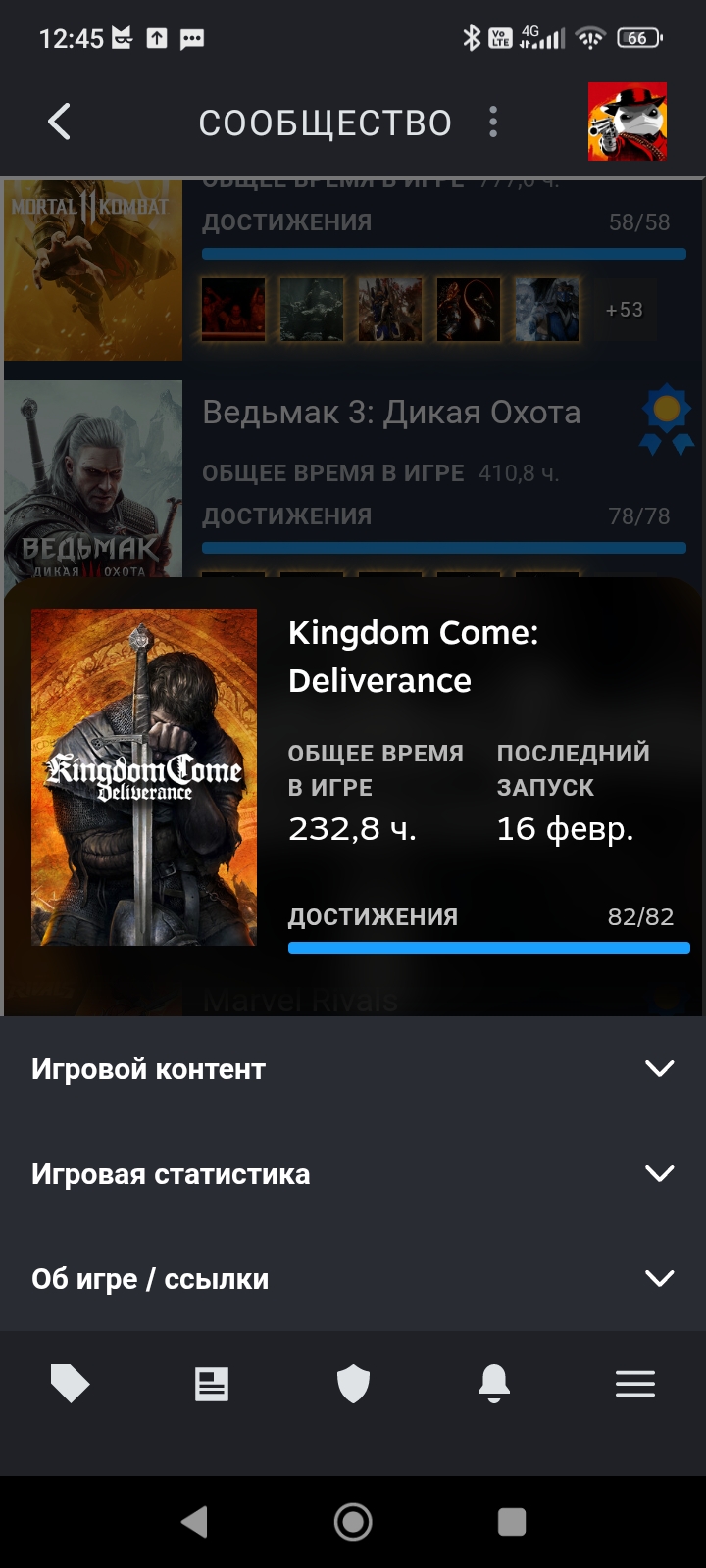Open the News feed tab

212,1384
